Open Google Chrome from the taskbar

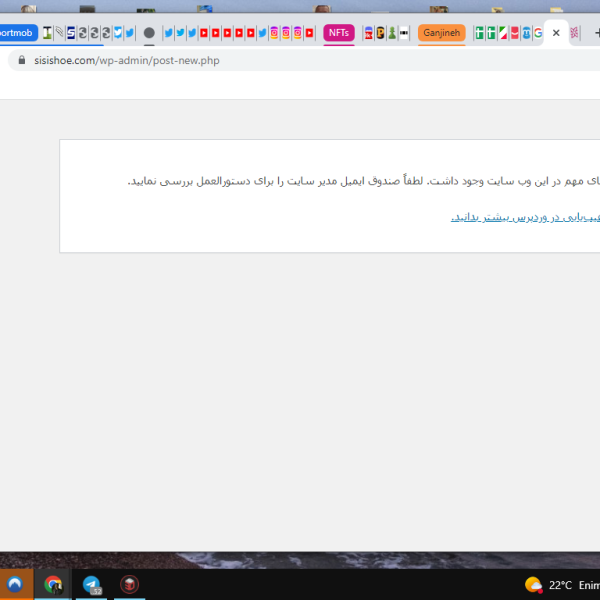(x=53, y=585)
